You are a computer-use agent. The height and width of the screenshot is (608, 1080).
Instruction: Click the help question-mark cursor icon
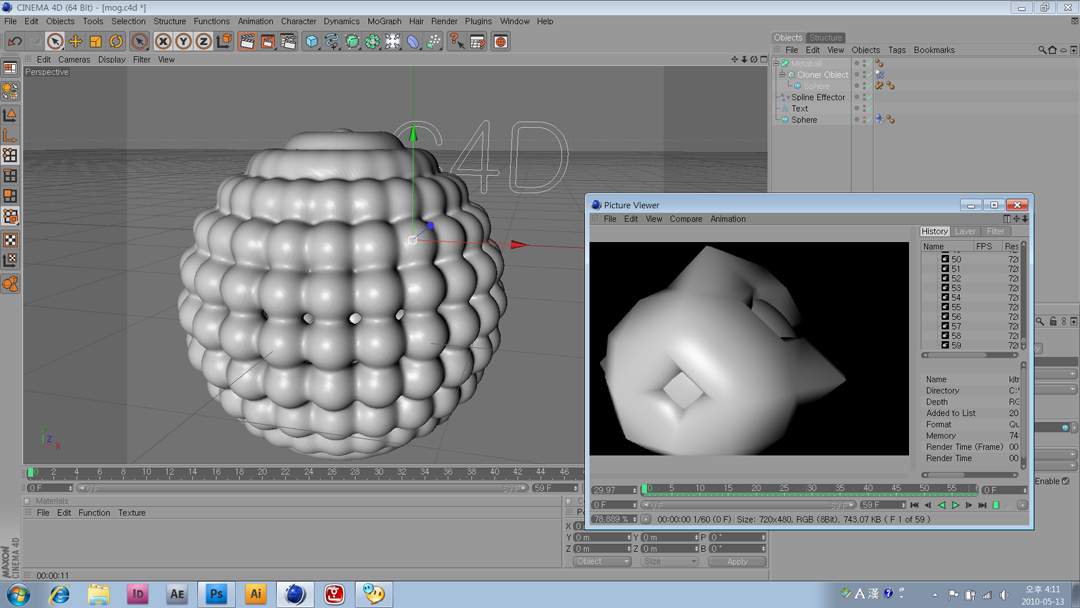point(457,42)
